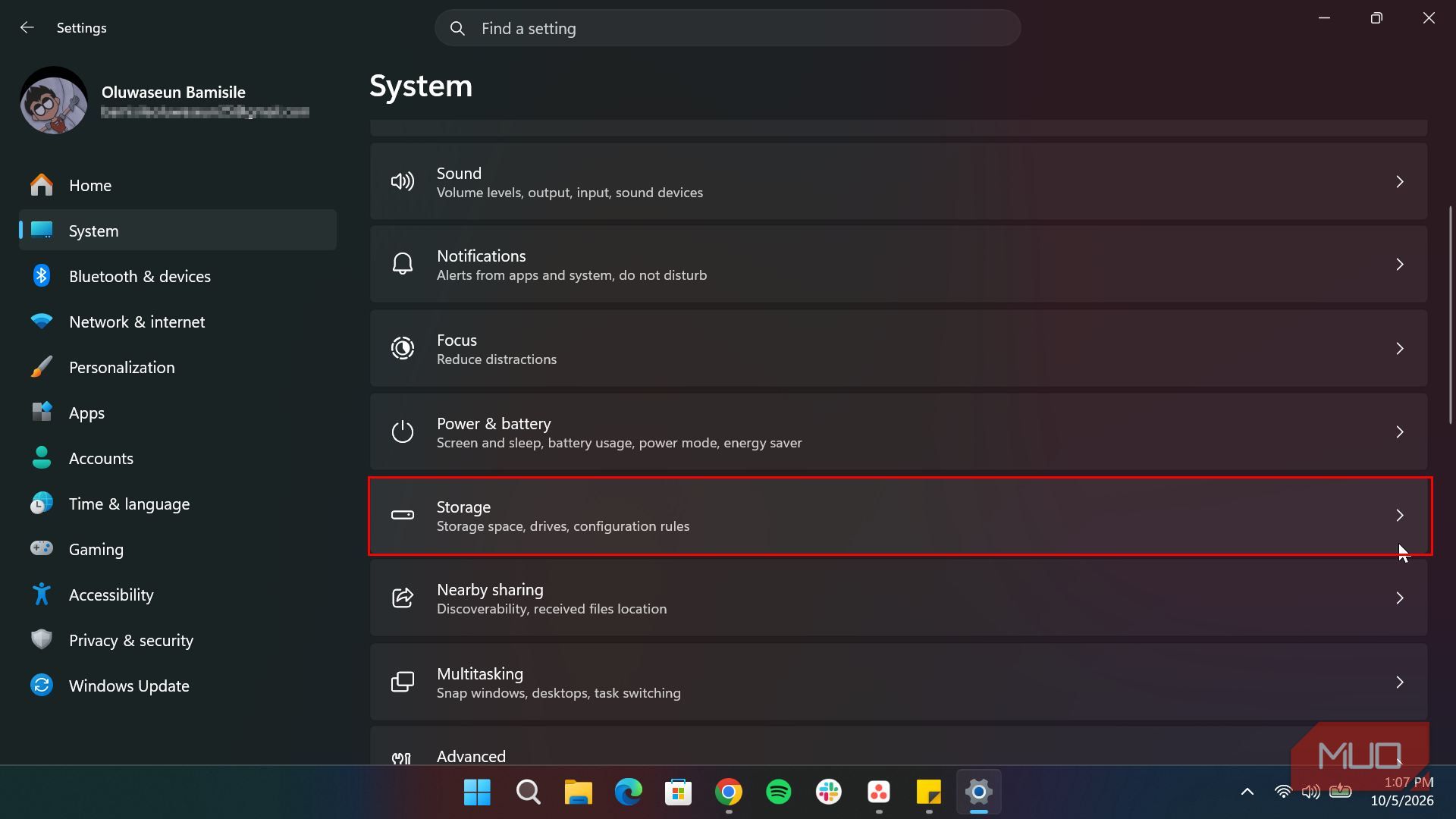Open Accessibility settings
The height and width of the screenshot is (819, 1456).
click(177, 595)
